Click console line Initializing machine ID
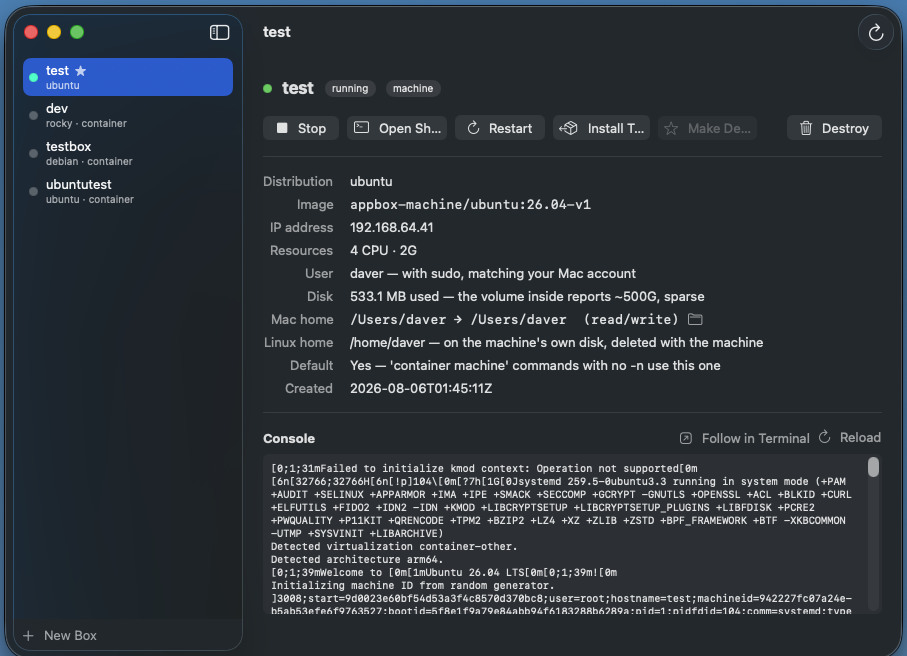907x656 pixels. [x=413, y=585]
